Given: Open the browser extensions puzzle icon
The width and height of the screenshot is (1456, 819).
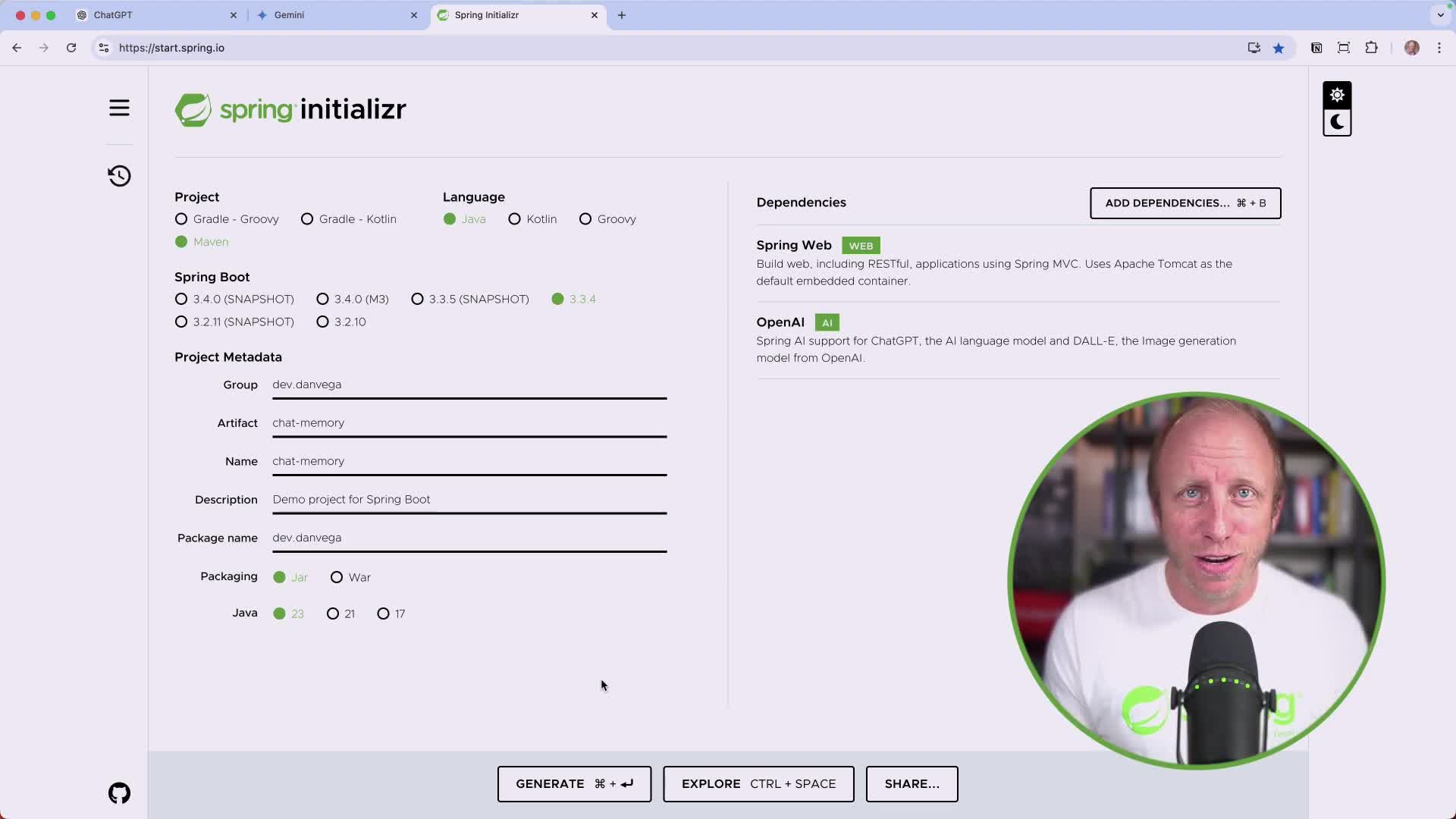Looking at the screenshot, I should coord(1371,48).
